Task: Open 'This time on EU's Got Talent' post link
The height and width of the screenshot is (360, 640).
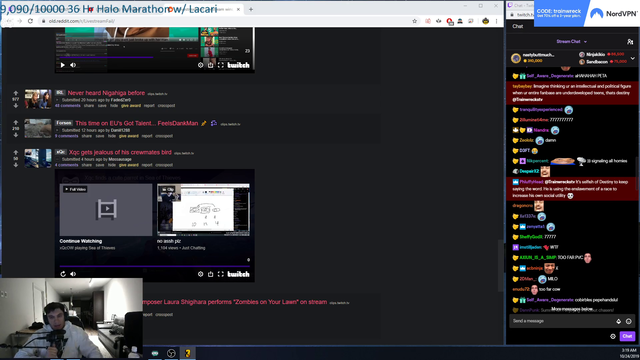Action: [x=136, y=123]
